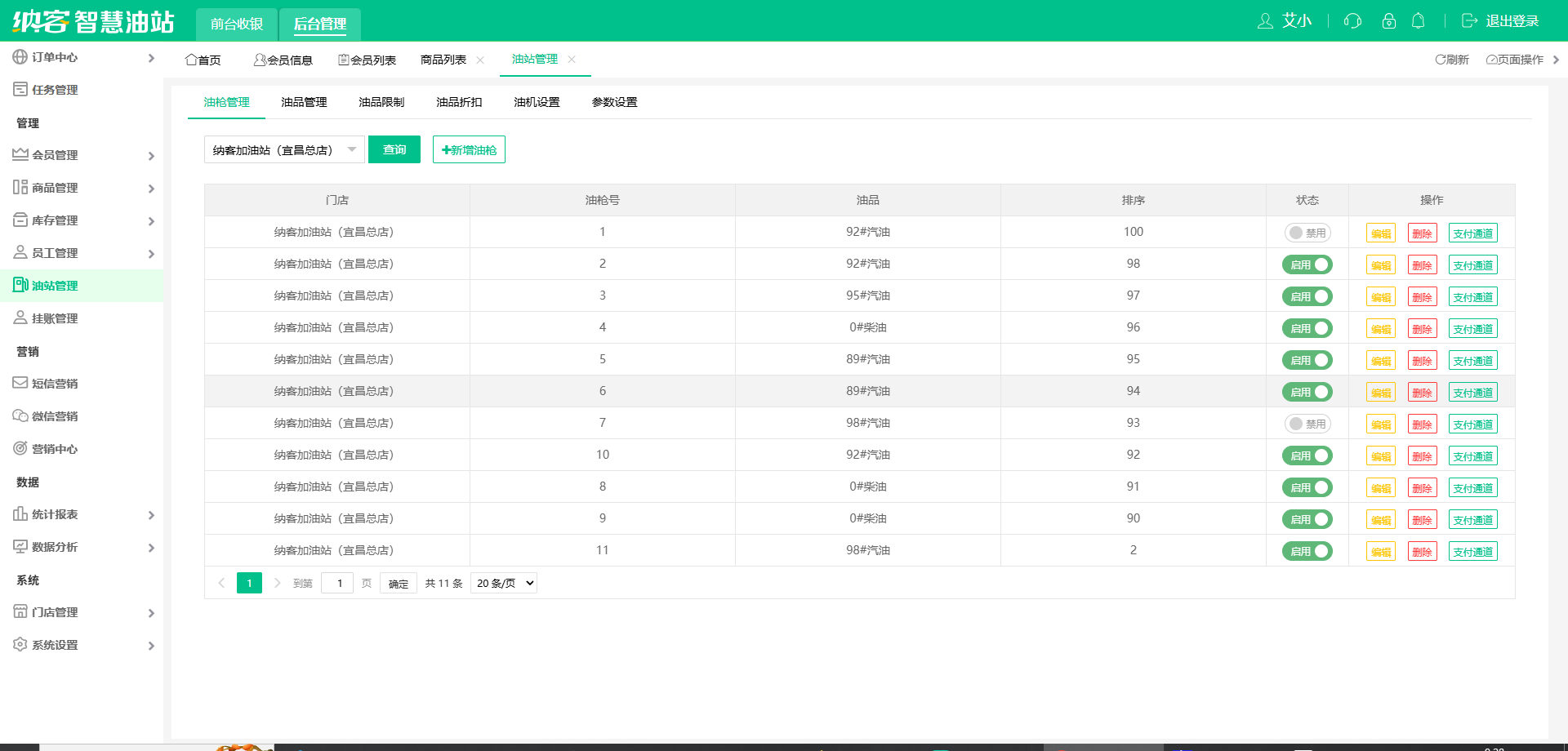Viewport: 1568px width, 751px height.
Task: Click 支付通道 for gun 6
Action: tap(1473, 393)
